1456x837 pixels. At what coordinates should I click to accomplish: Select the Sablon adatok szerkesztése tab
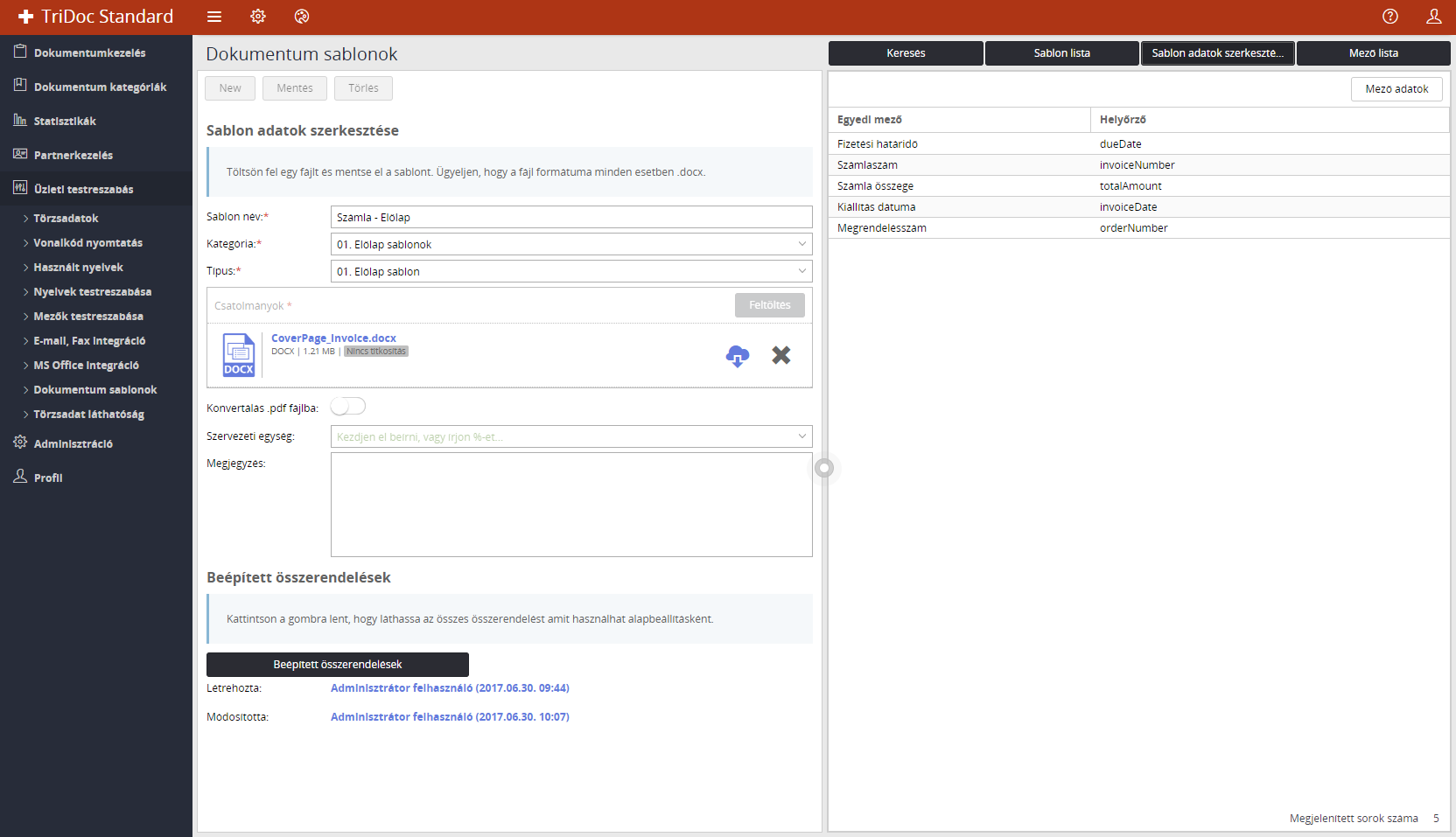1218,53
